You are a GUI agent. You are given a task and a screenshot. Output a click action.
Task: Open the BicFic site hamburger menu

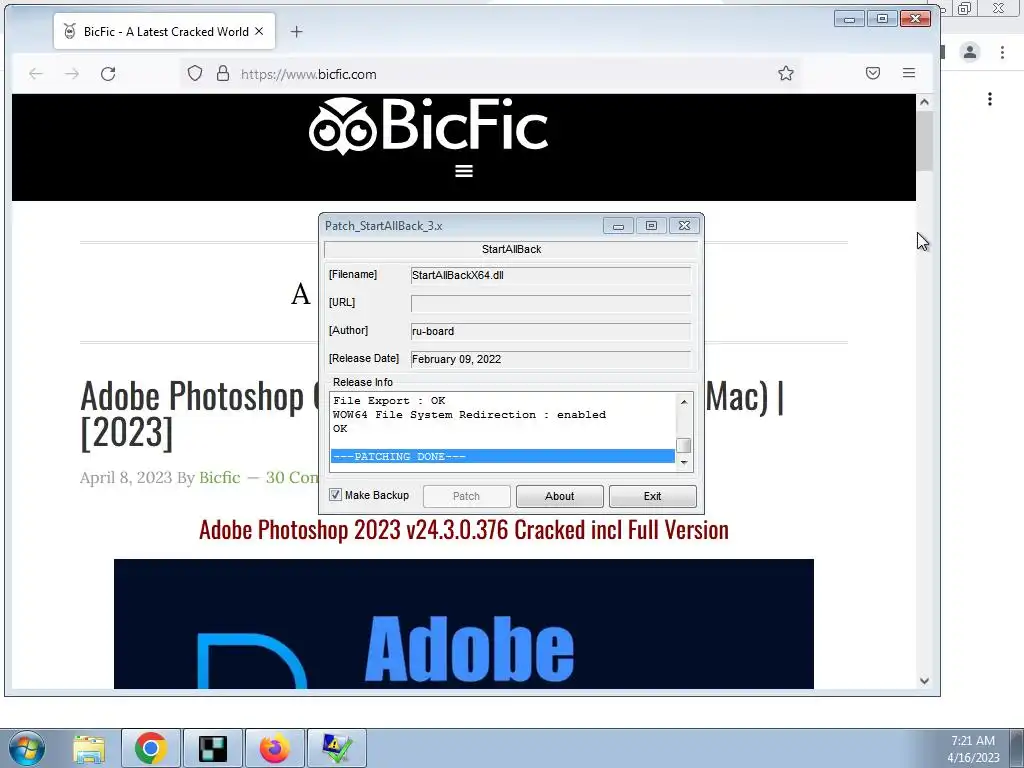[464, 171]
